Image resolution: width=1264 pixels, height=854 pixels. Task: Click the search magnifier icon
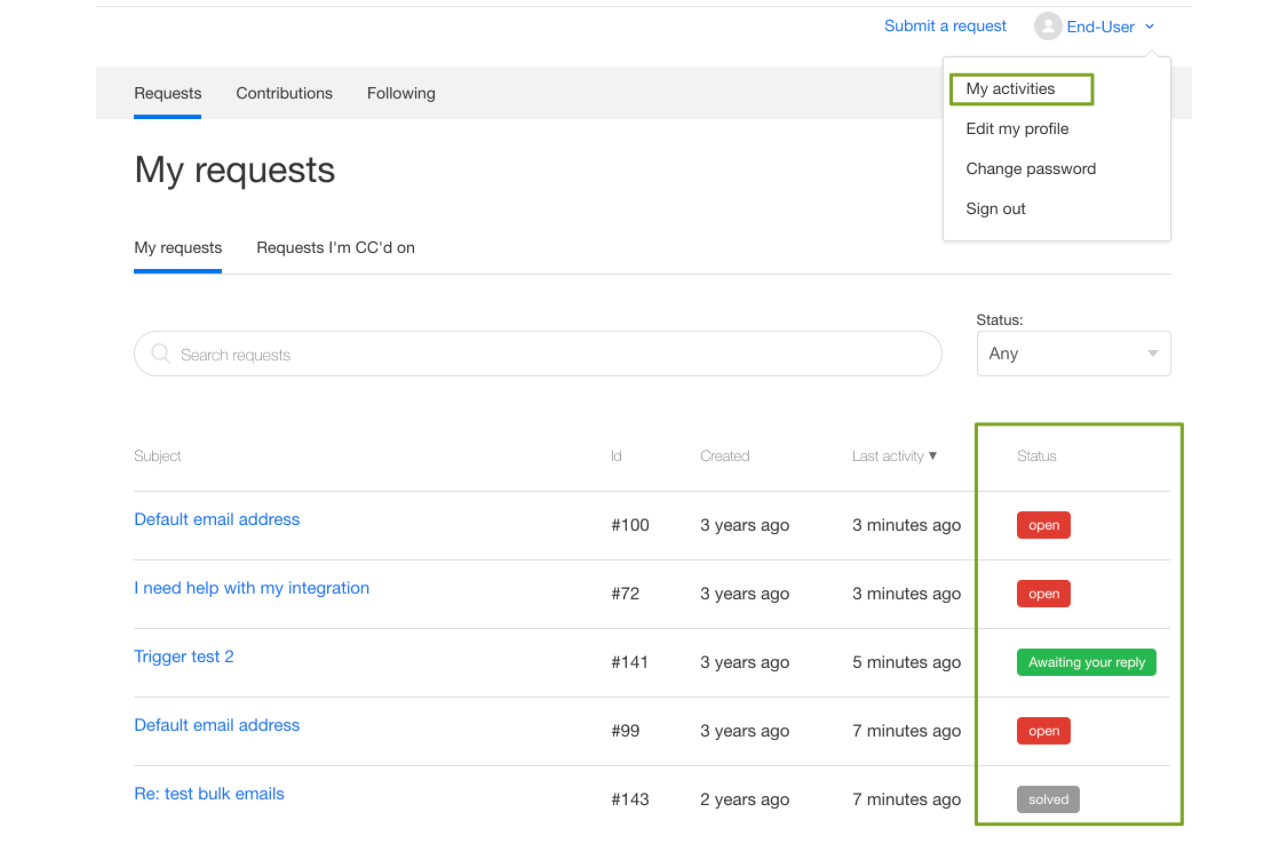160,354
